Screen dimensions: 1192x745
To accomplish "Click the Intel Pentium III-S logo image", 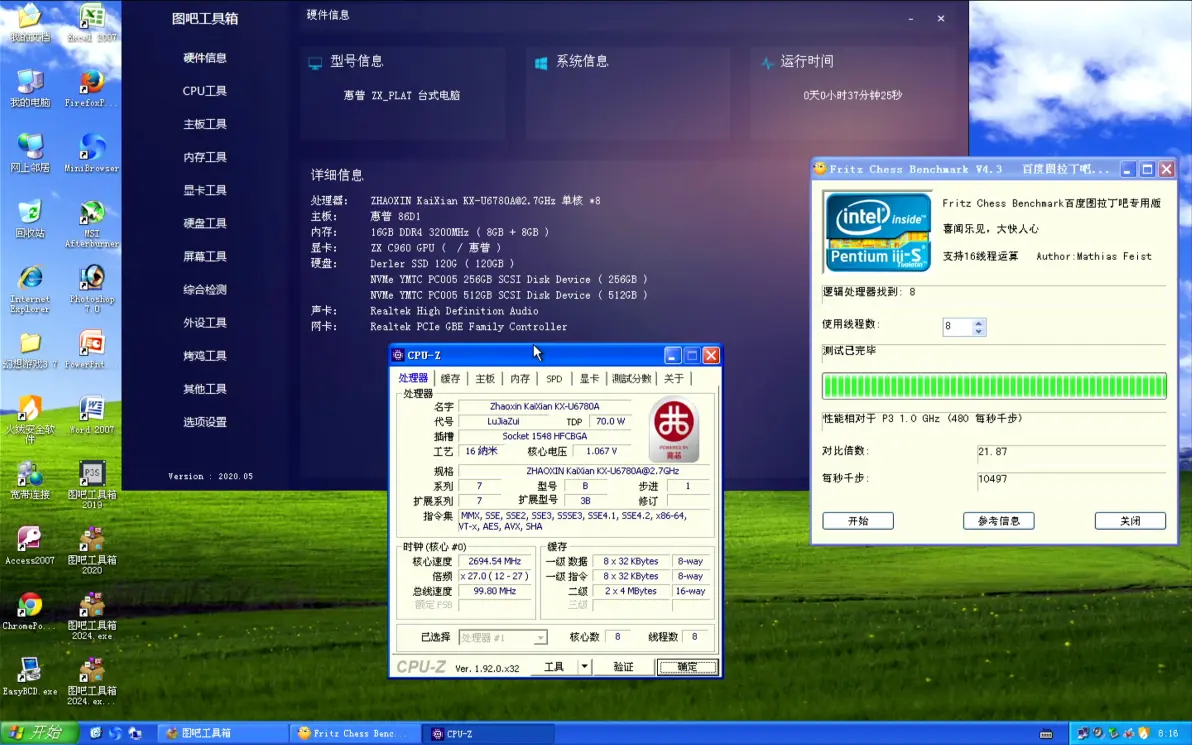I will (x=878, y=232).
